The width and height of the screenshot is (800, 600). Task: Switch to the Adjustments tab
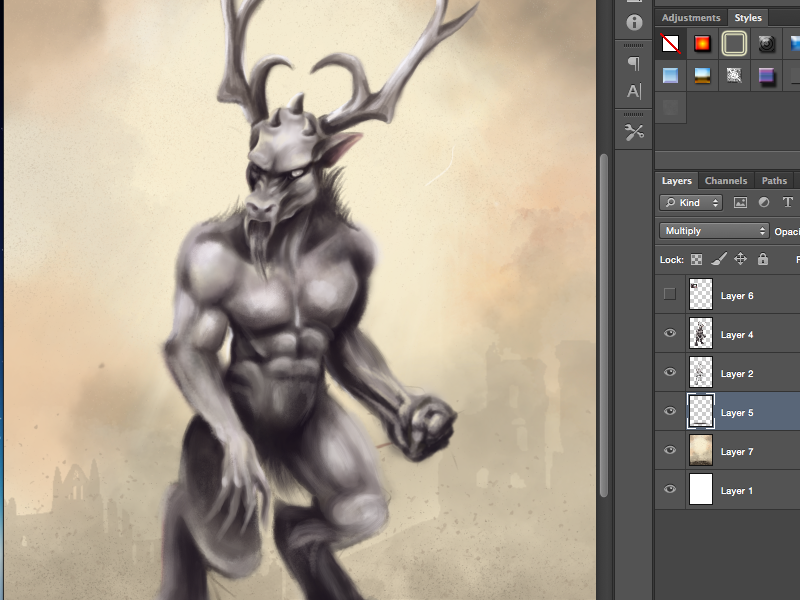[x=691, y=18]
